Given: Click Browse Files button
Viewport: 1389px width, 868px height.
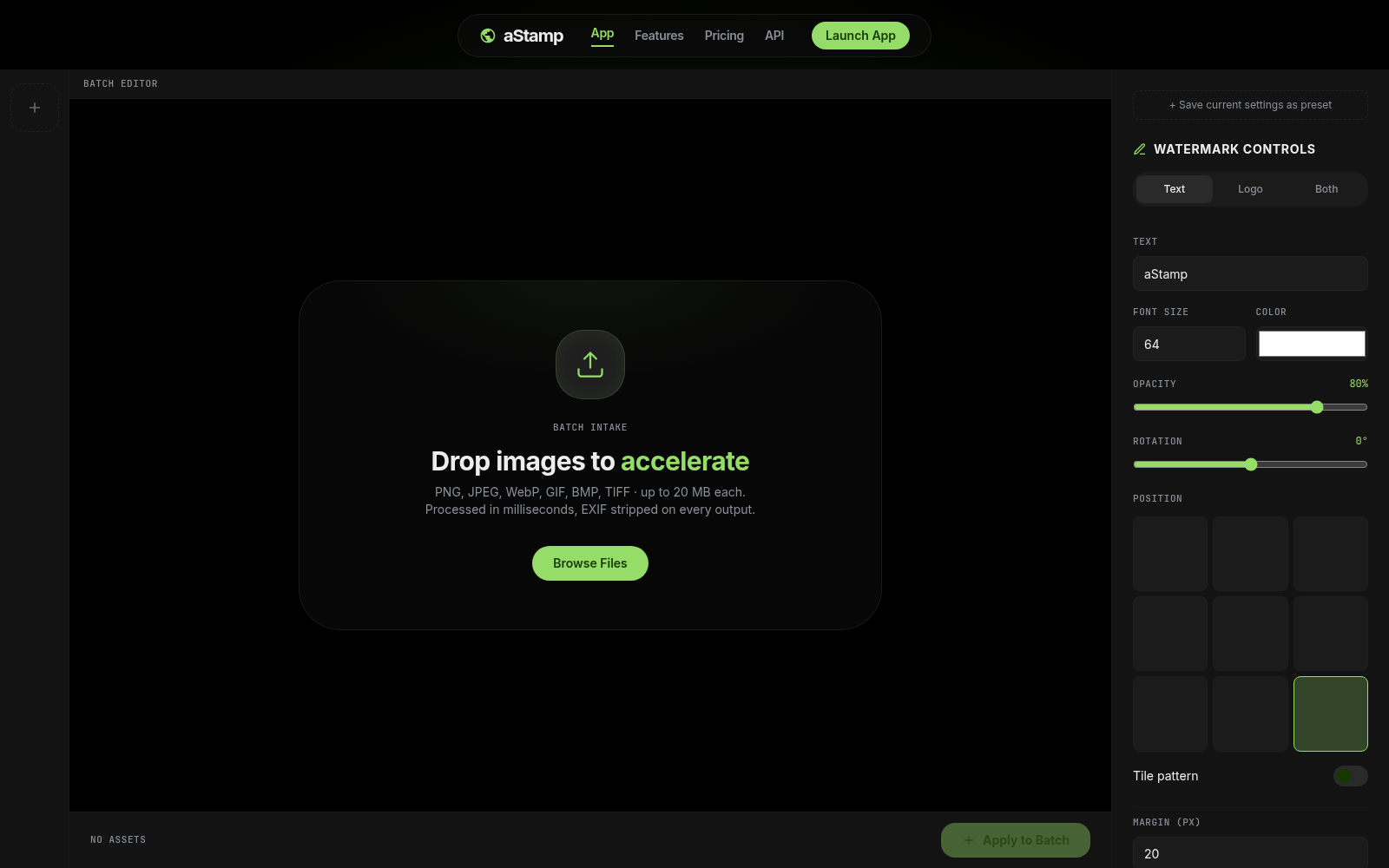Looking at the screenshot, I should point(590,563).
